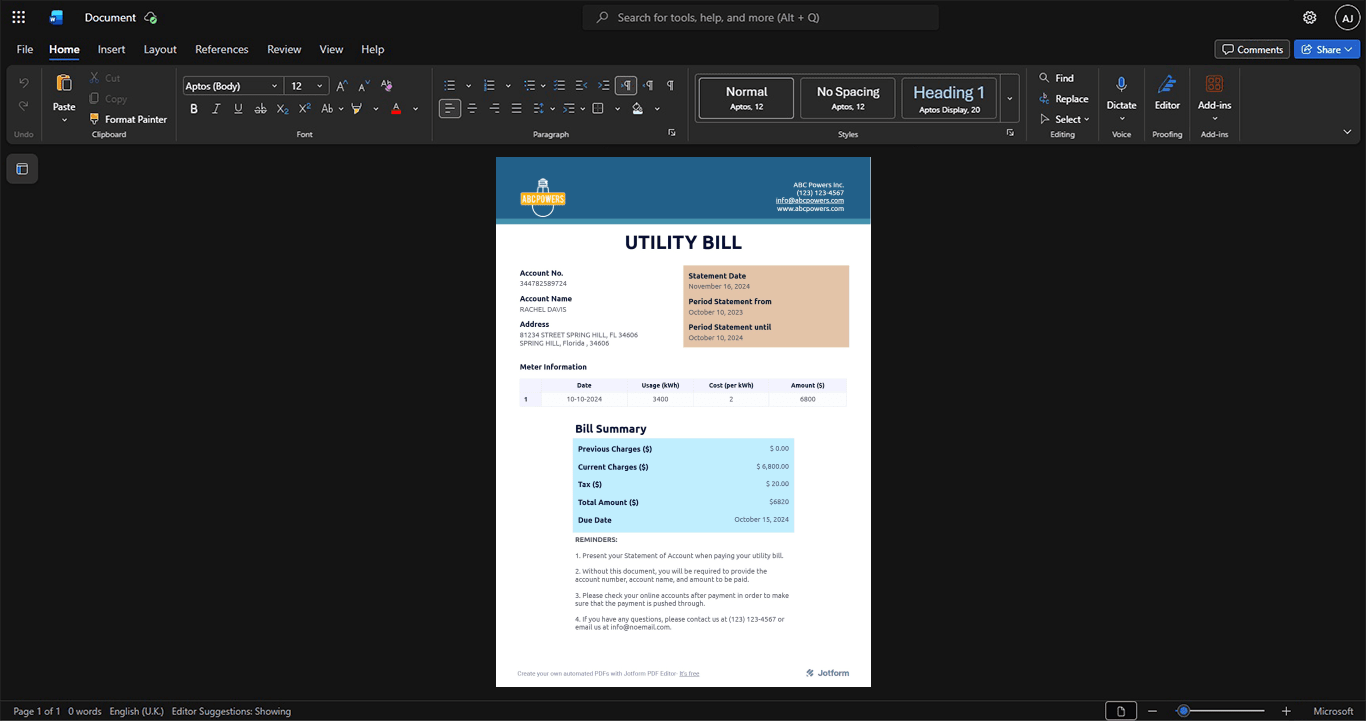Open the Comments pane
The image size is (1366, 721).
tap(1252, 49)
